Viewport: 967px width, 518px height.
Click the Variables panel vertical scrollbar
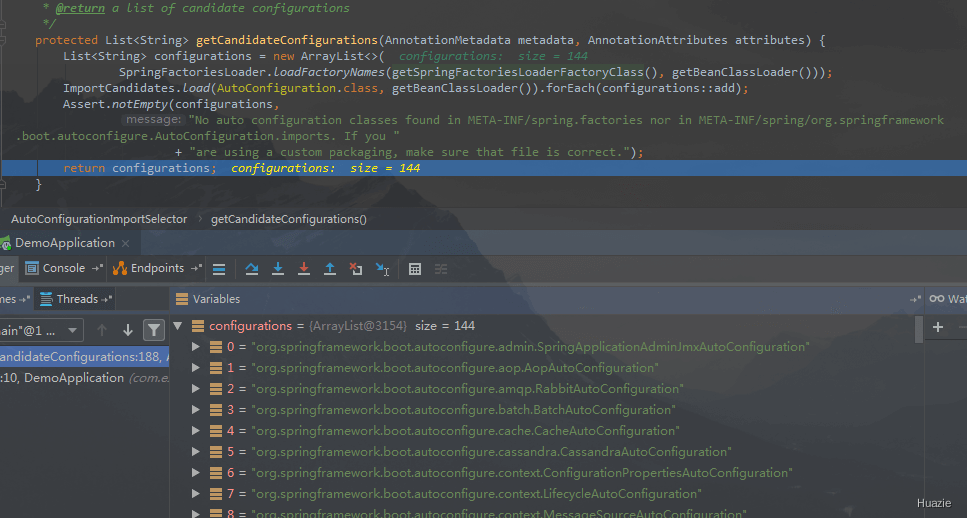[919, 329]
